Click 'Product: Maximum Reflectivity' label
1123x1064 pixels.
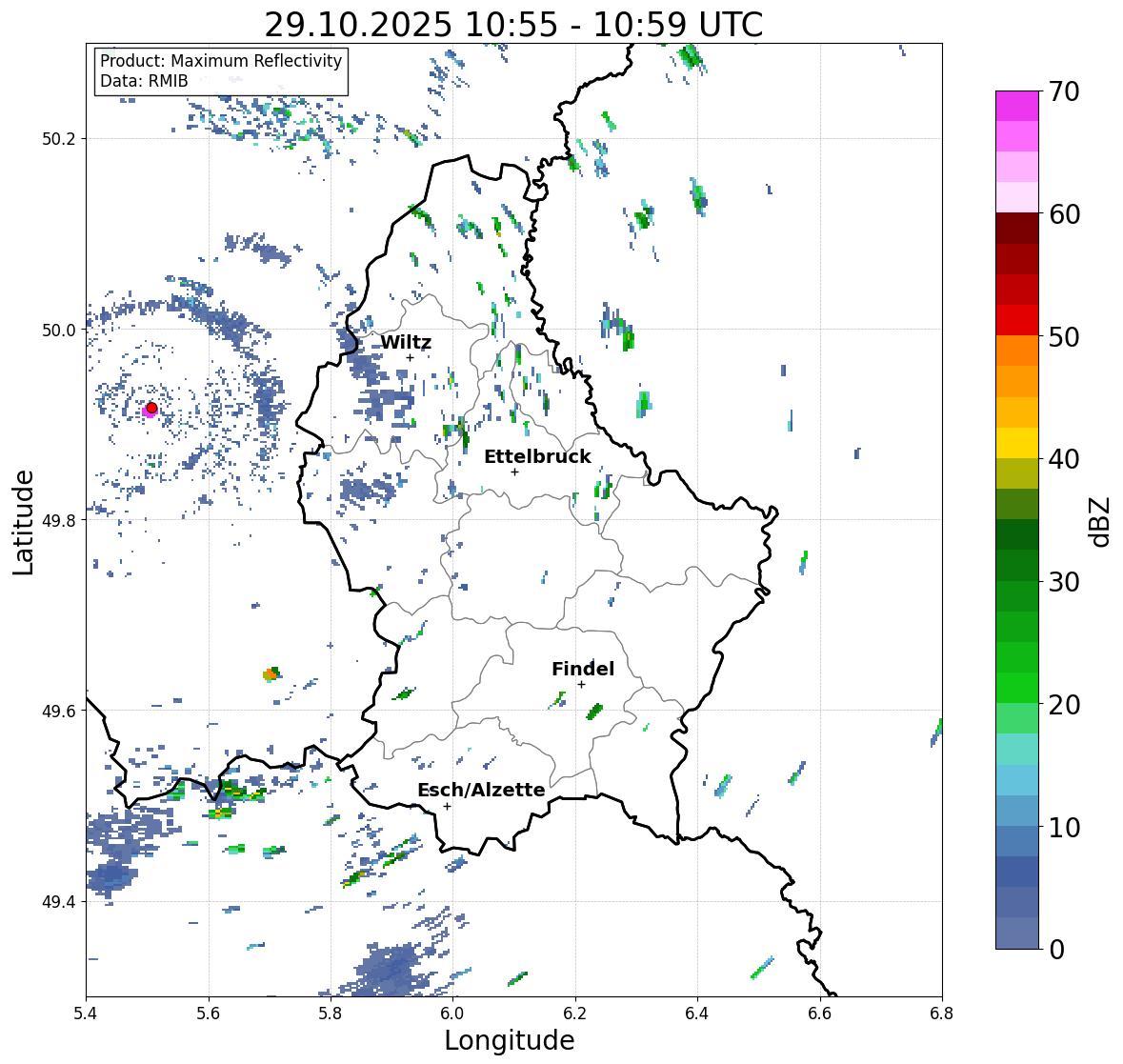[x=221, y=61]
